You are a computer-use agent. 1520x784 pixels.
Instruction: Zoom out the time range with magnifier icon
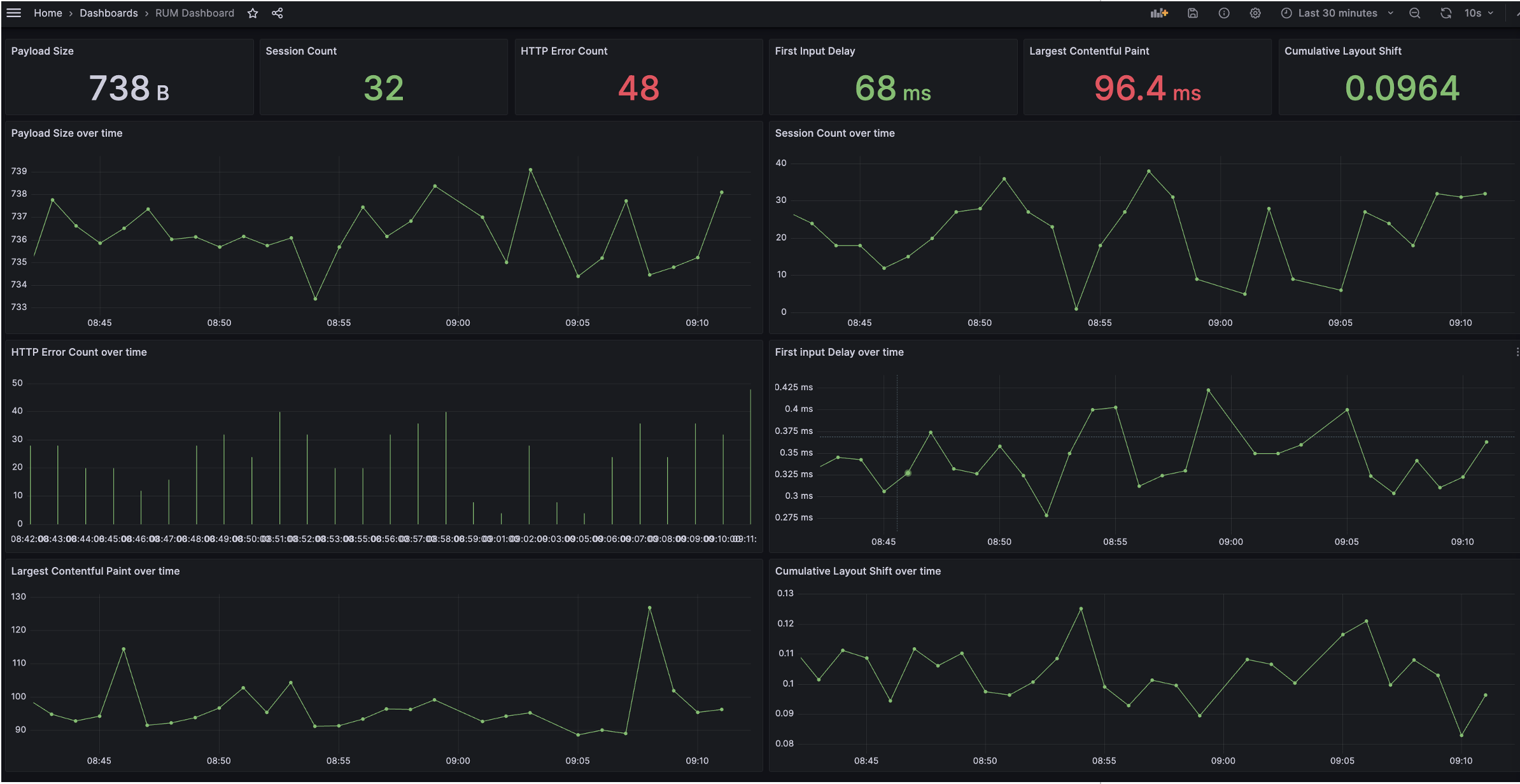[1414, 13]
